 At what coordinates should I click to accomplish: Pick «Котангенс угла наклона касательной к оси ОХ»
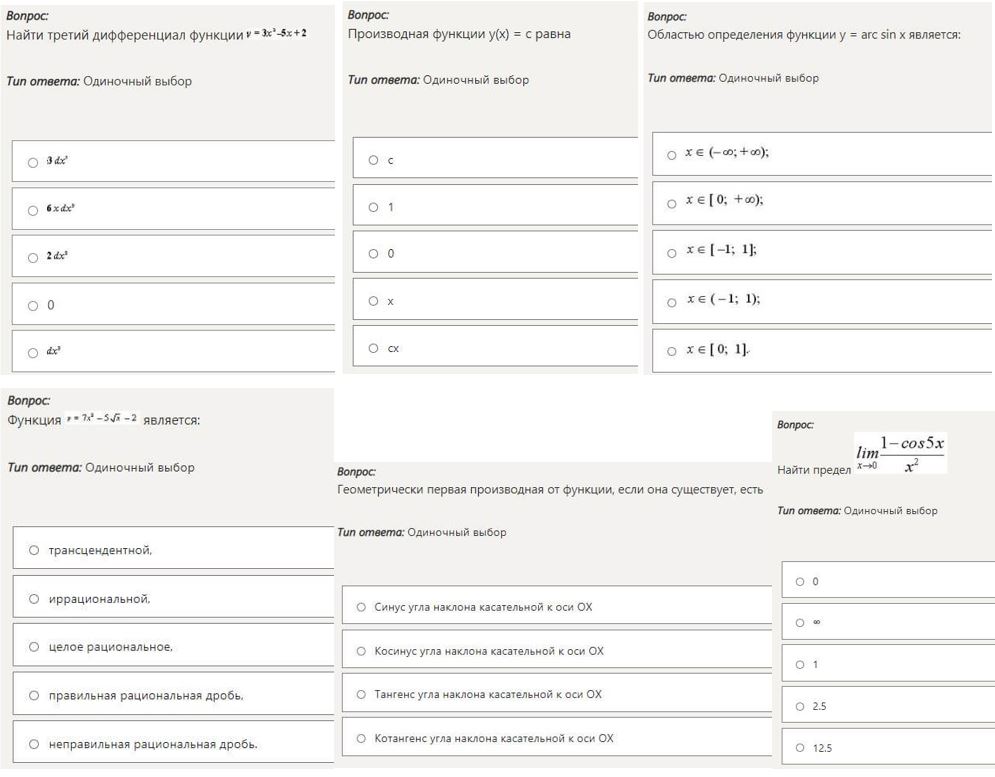pos(361,739)
